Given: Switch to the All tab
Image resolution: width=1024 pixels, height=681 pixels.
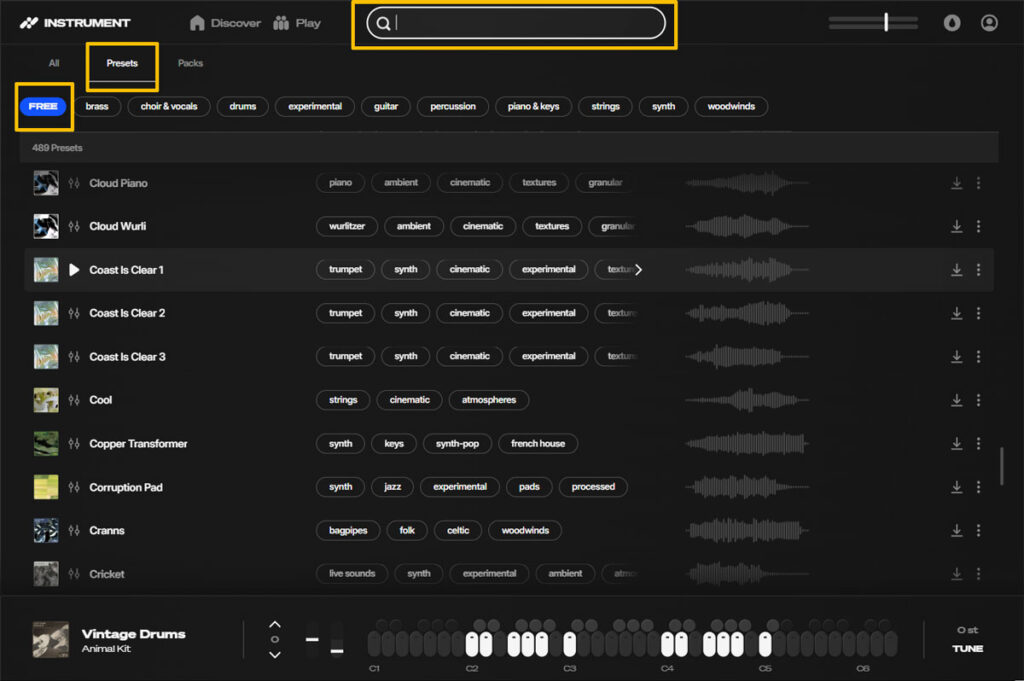Looking at the screenshot, I should pos(54,63).
